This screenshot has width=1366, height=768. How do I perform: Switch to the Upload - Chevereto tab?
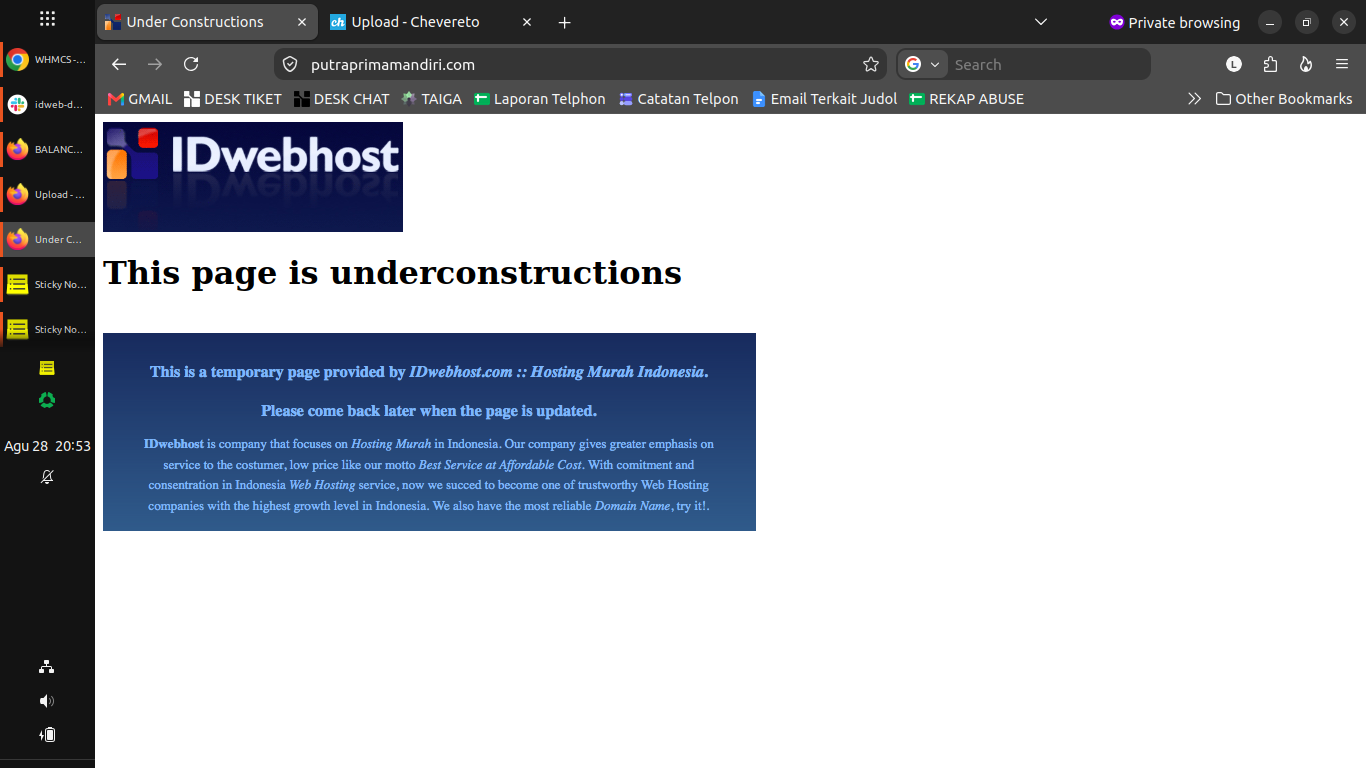point(432,22)
